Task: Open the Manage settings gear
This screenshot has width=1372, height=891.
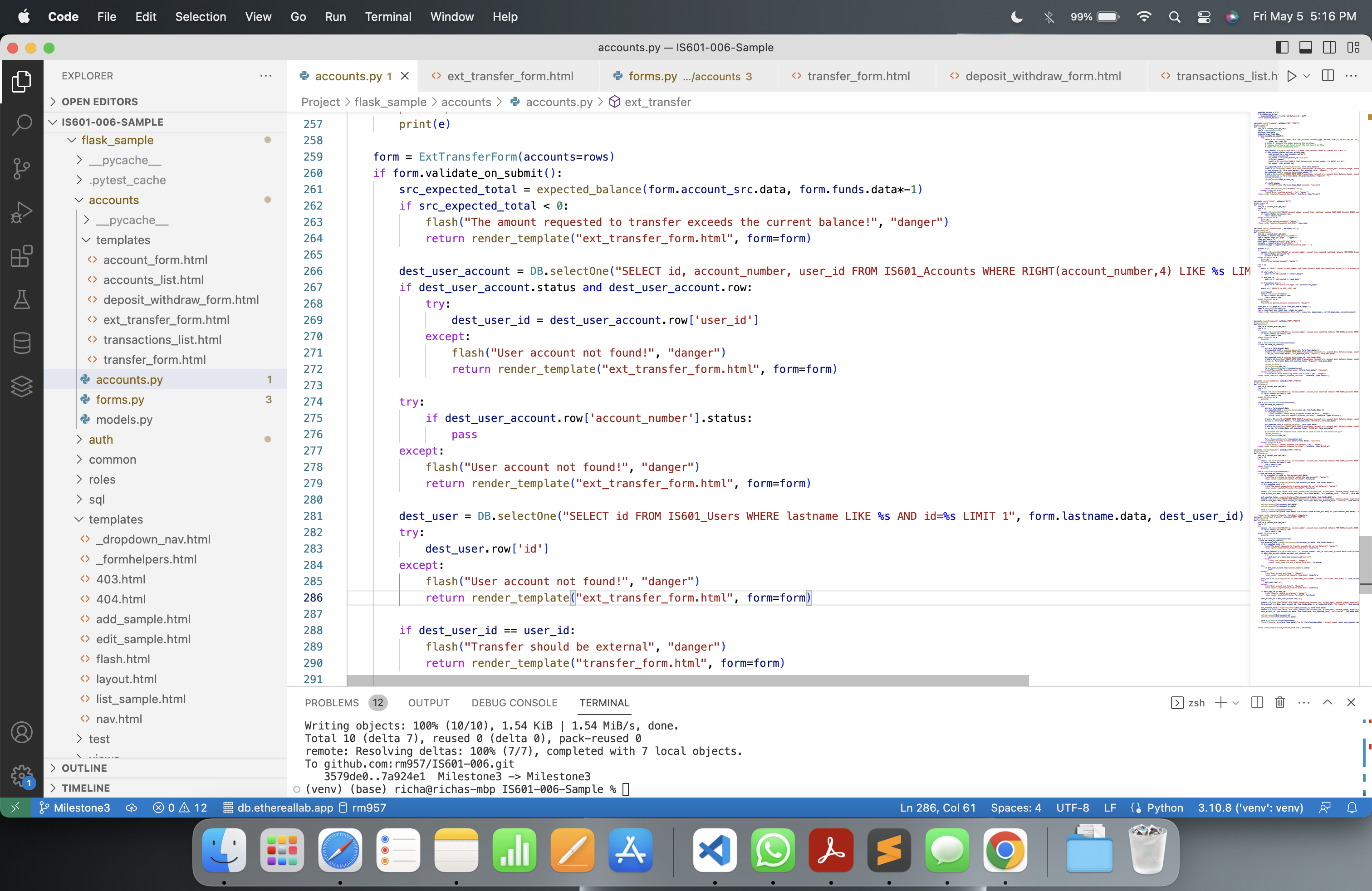Action: (x=22, y=776)
